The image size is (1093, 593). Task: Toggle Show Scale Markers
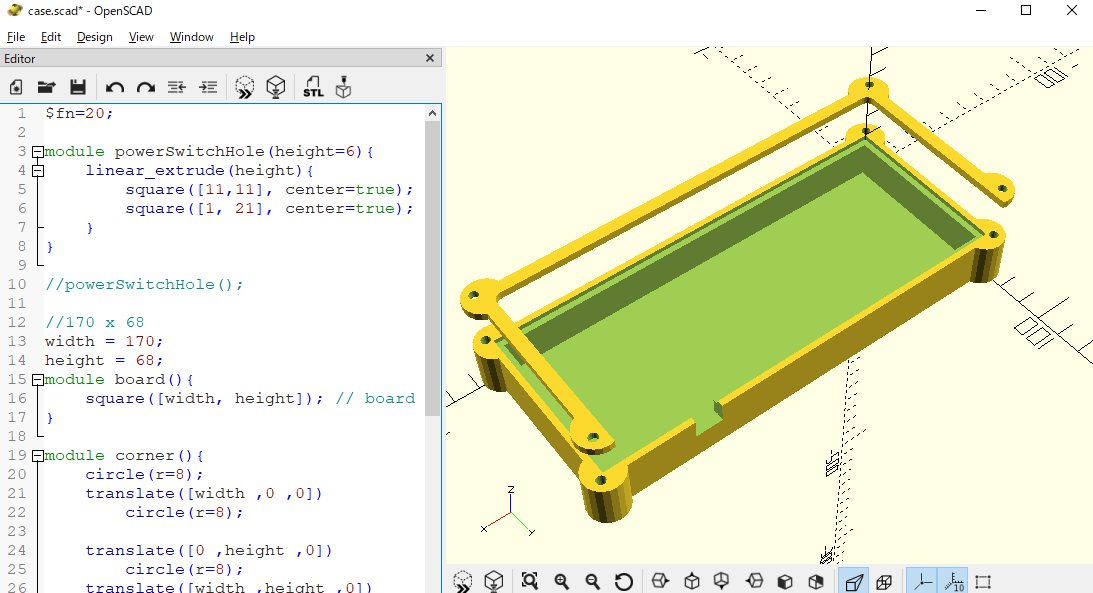953,581
